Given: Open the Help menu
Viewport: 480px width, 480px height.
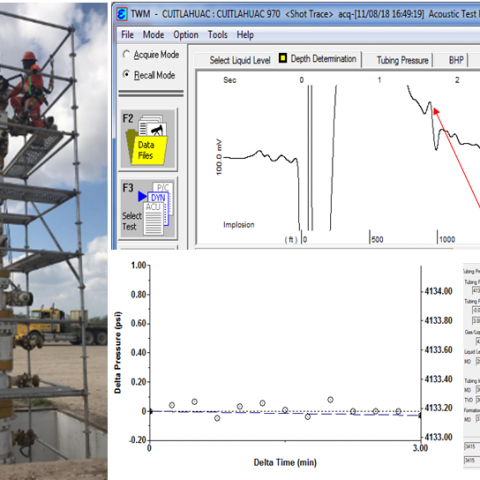Looking at the screenshot, I should coord(245,35).
